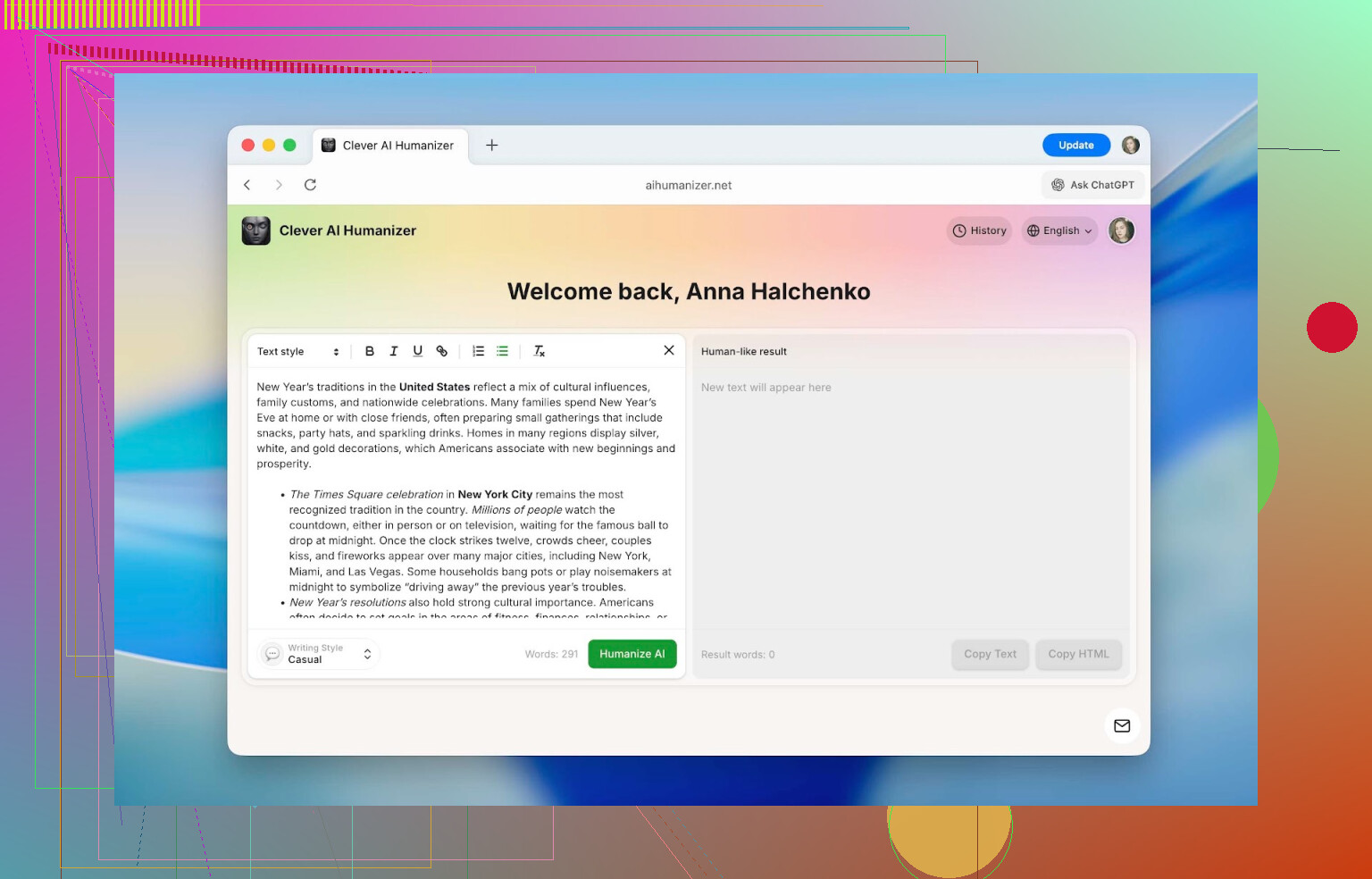Toggle the bulleted list format
Image resolution: width=1372 pixels, height=879 pixels.
click(x=502, y=351)
